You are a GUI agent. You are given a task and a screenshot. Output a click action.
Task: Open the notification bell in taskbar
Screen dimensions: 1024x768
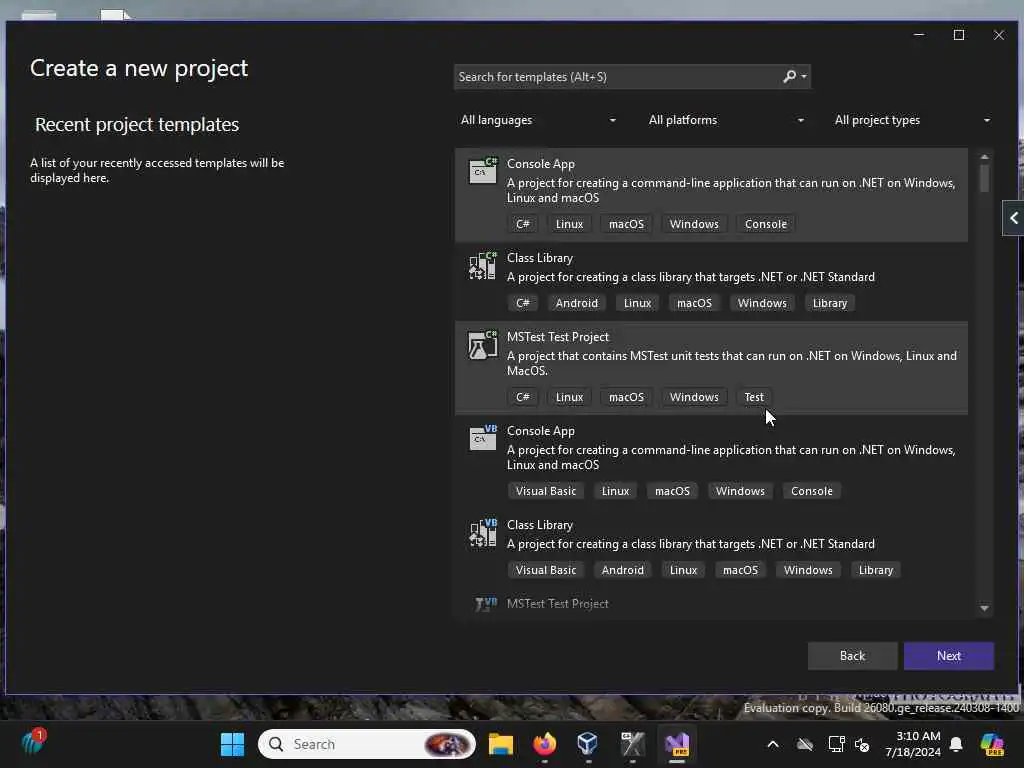pos(955,744)
